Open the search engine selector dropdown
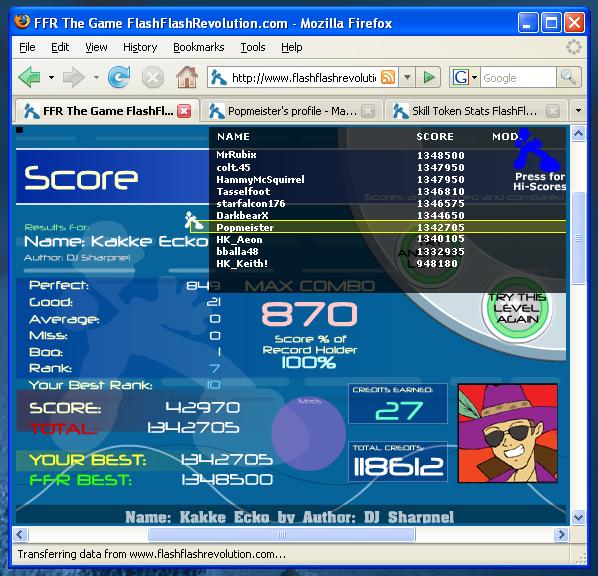This screenshot has width=598, height=576. pyautogui.click(x=474, y=77)
